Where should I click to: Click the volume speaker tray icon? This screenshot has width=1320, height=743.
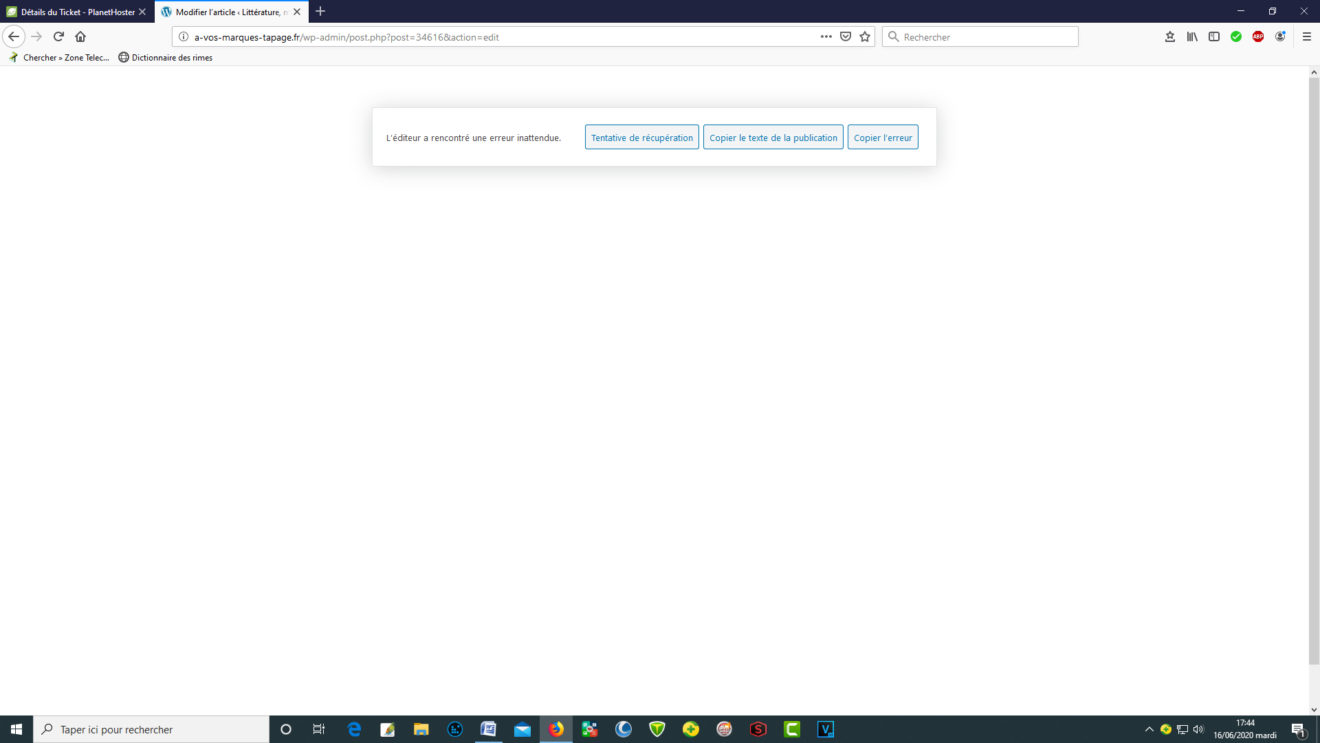[1198, 729]
